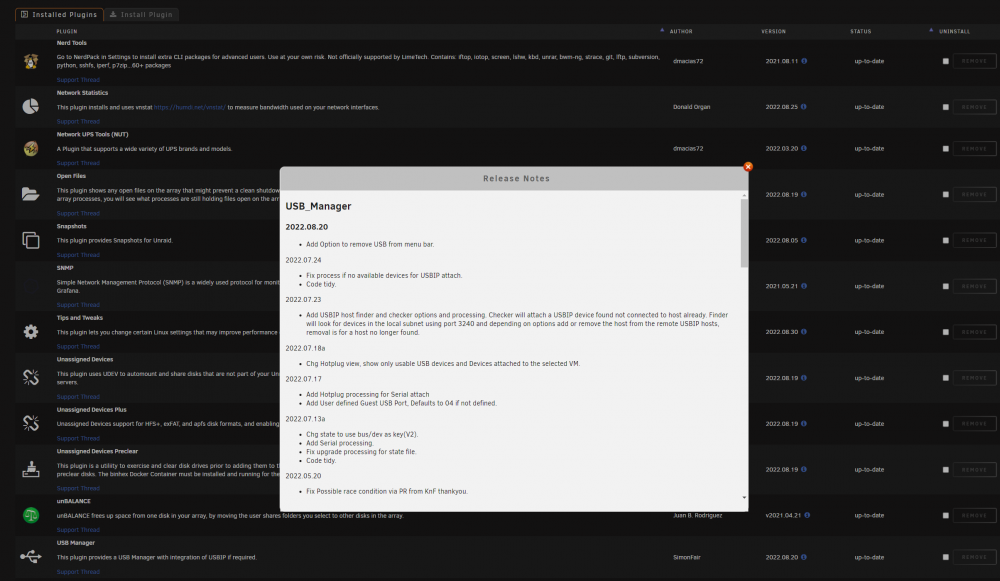Check uninstall box for Open Files

946,195
